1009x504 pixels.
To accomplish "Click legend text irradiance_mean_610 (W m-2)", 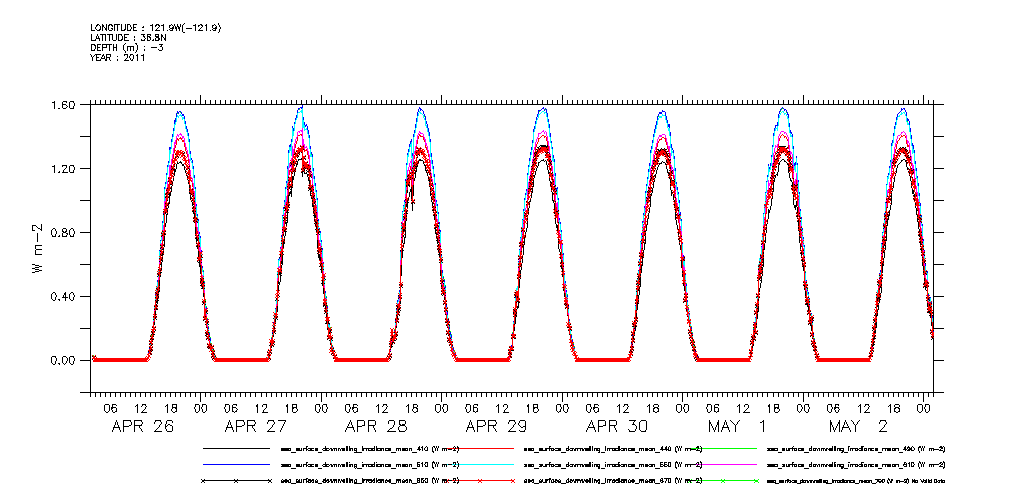I will click(x=856, y=465).
